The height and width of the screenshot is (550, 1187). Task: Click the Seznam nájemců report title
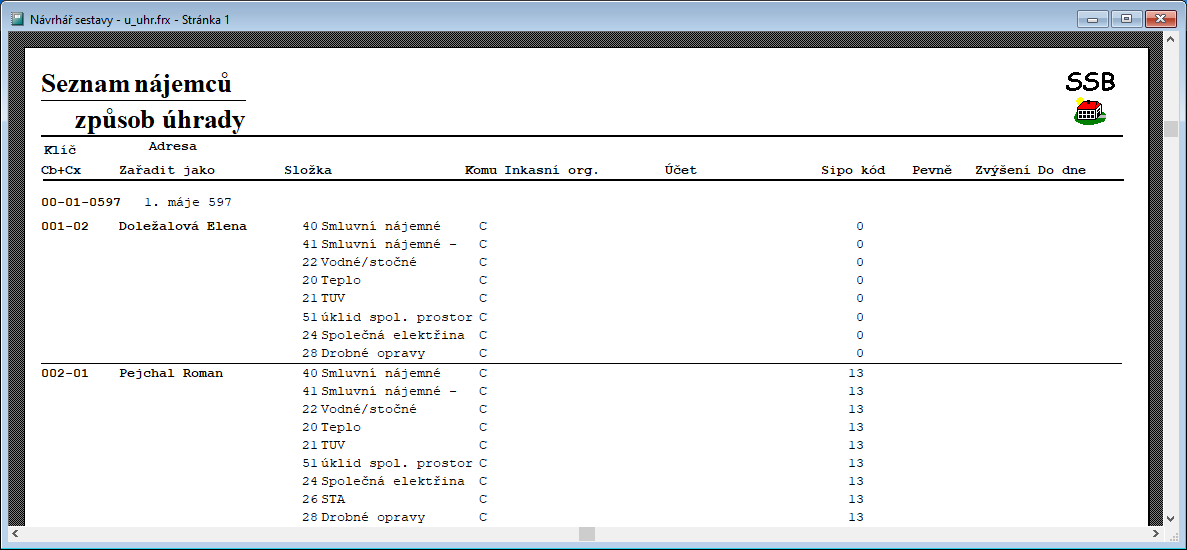(136, 84)
